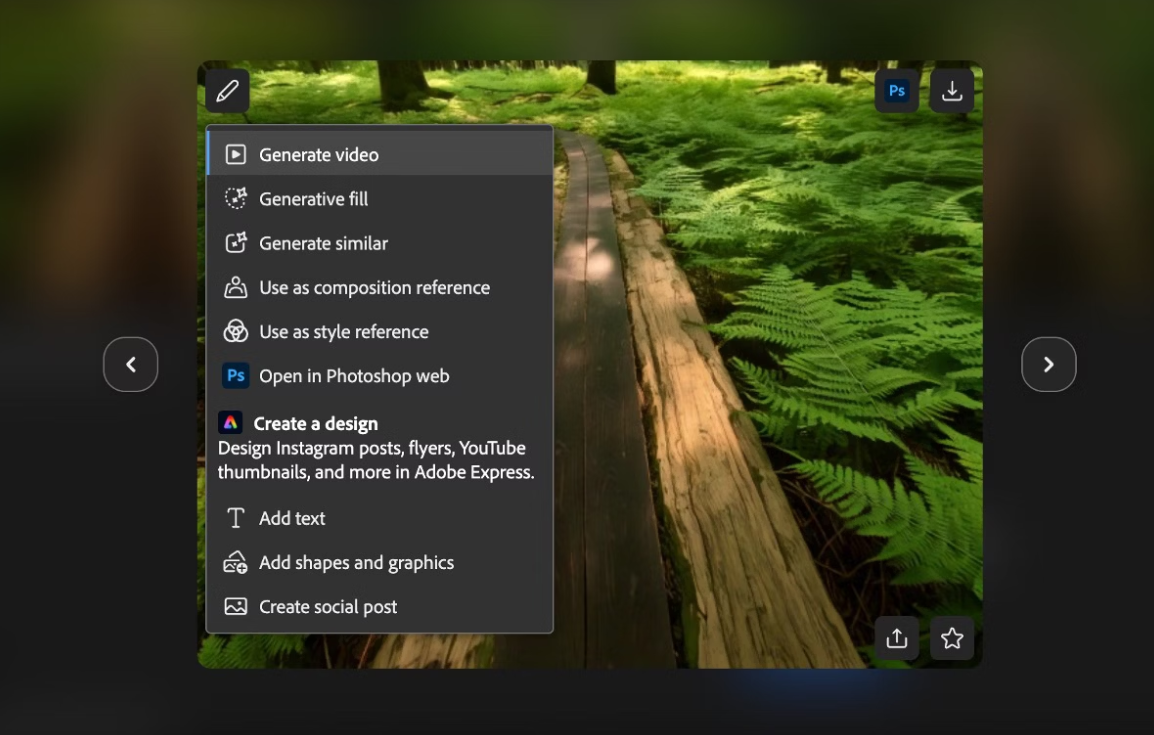Click the composition reference icon

236,287
